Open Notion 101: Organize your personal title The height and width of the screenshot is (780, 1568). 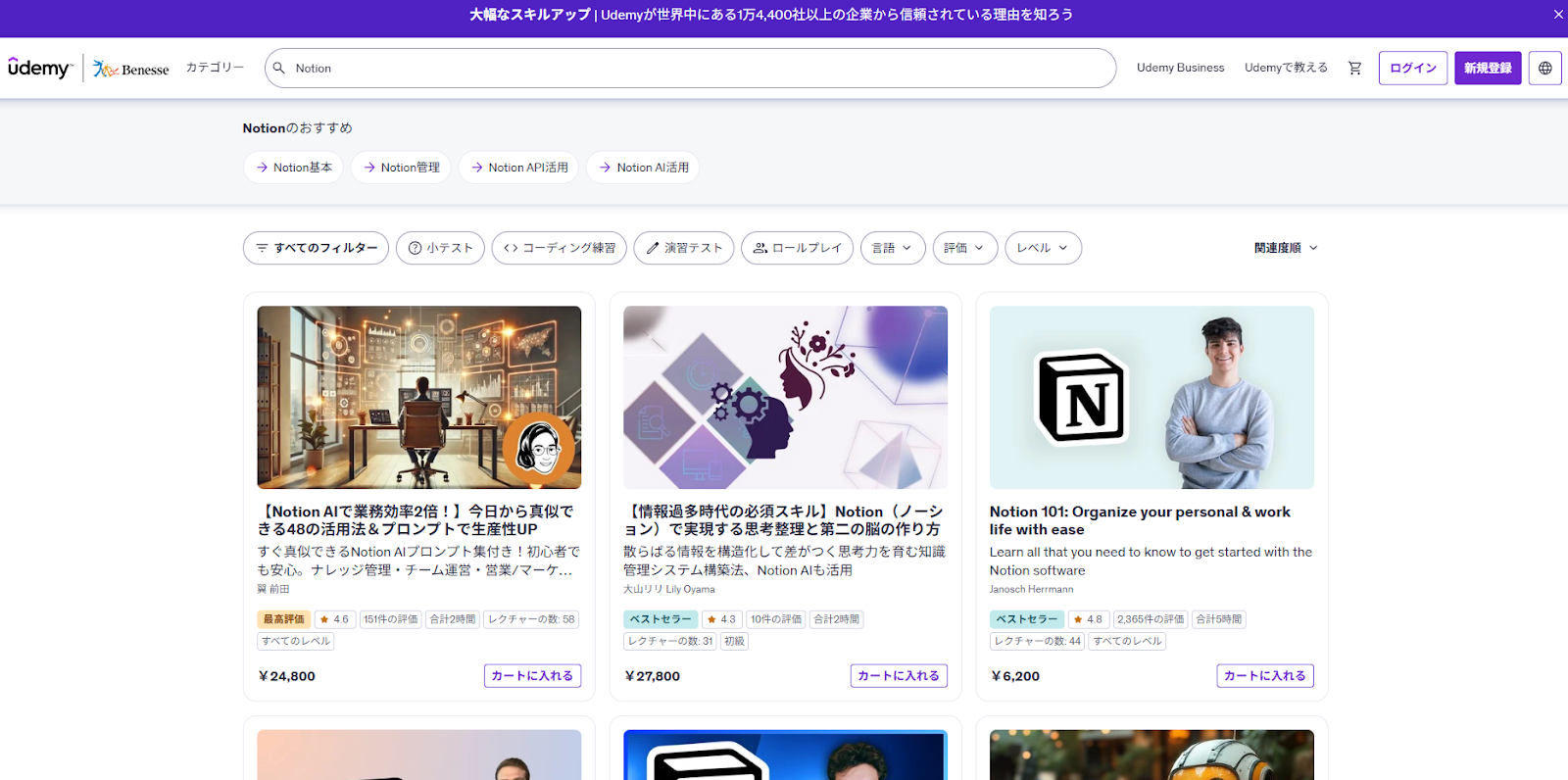pyautogui.click(x=1140, y=520)
